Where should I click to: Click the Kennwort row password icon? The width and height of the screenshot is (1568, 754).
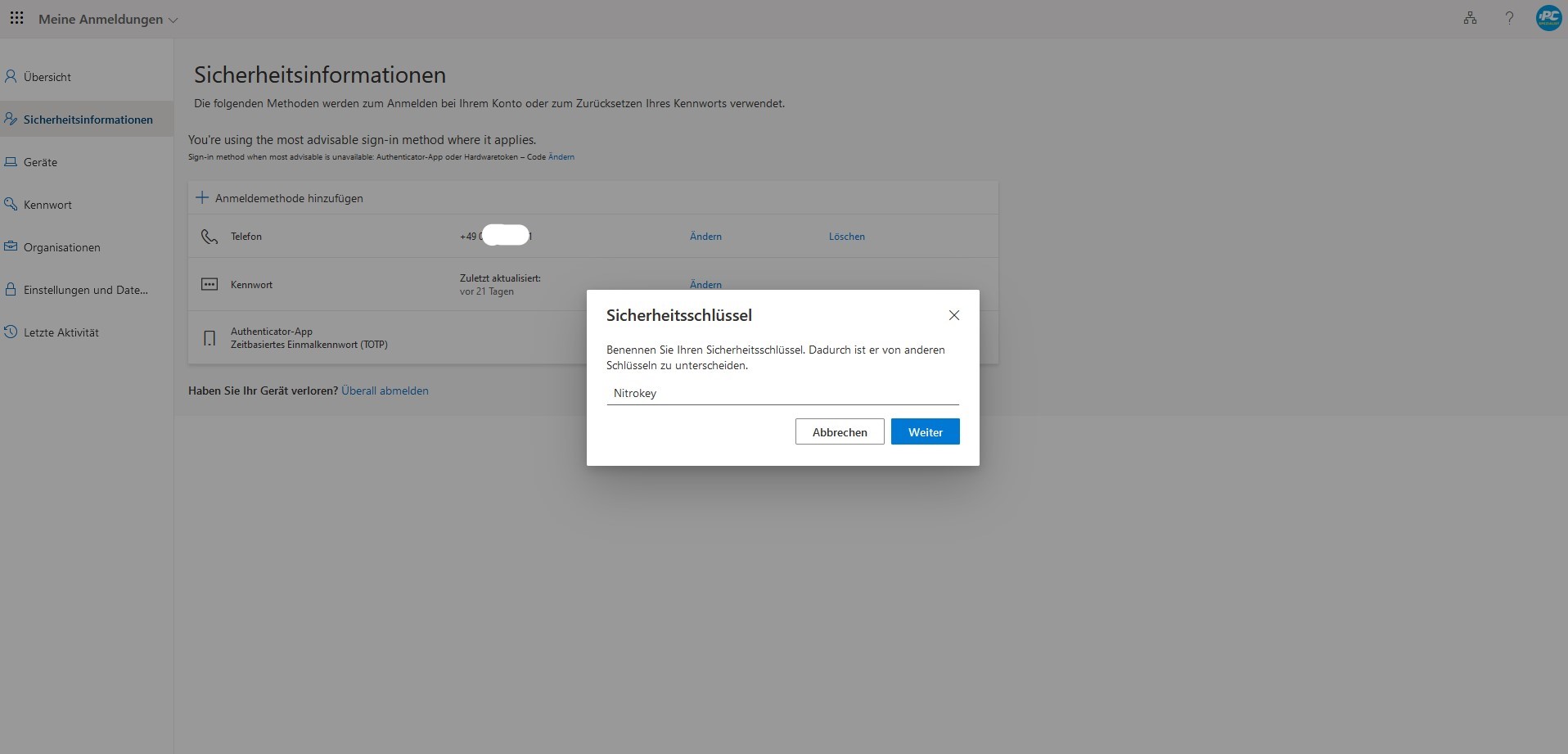click(210, 284)
